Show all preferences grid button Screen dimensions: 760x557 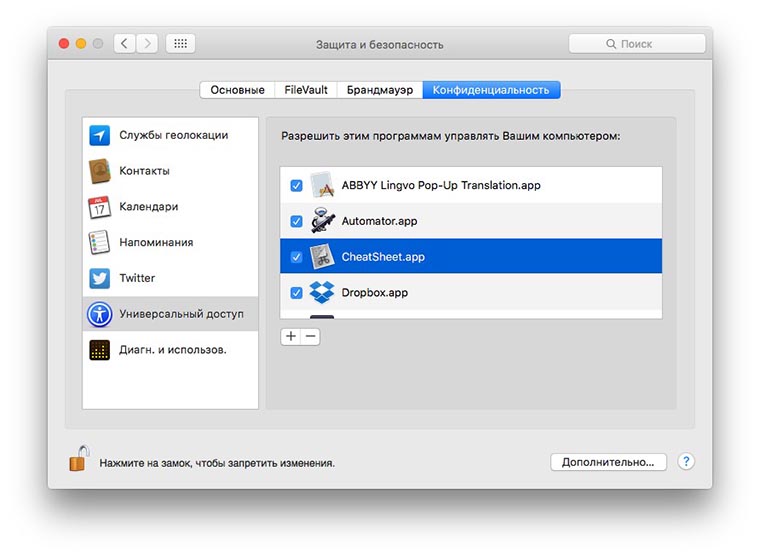click(180, 44)
